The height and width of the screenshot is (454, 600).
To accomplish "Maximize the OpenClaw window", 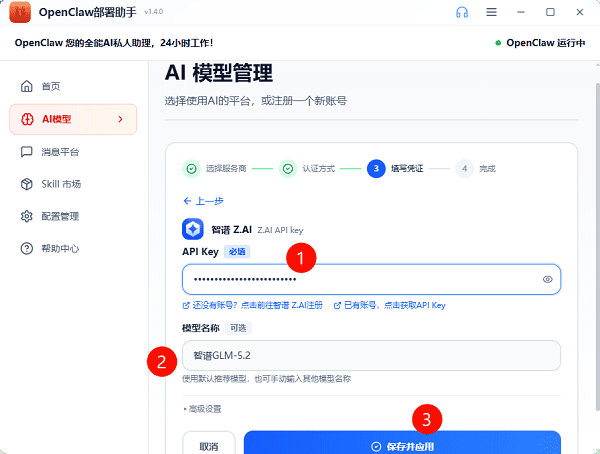I will coord(550,12).
